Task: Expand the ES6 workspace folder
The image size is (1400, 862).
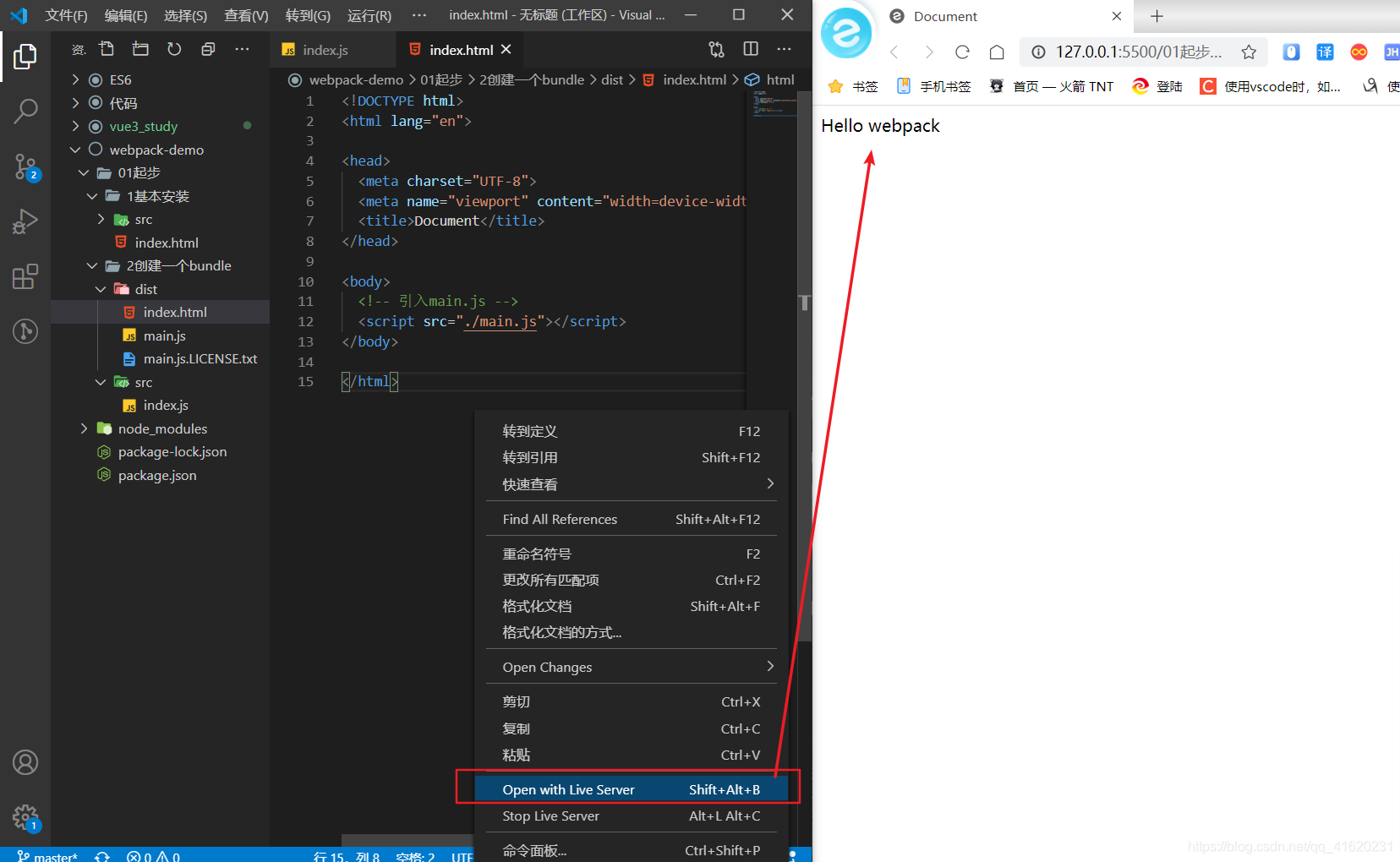Action: coord(75,79)
